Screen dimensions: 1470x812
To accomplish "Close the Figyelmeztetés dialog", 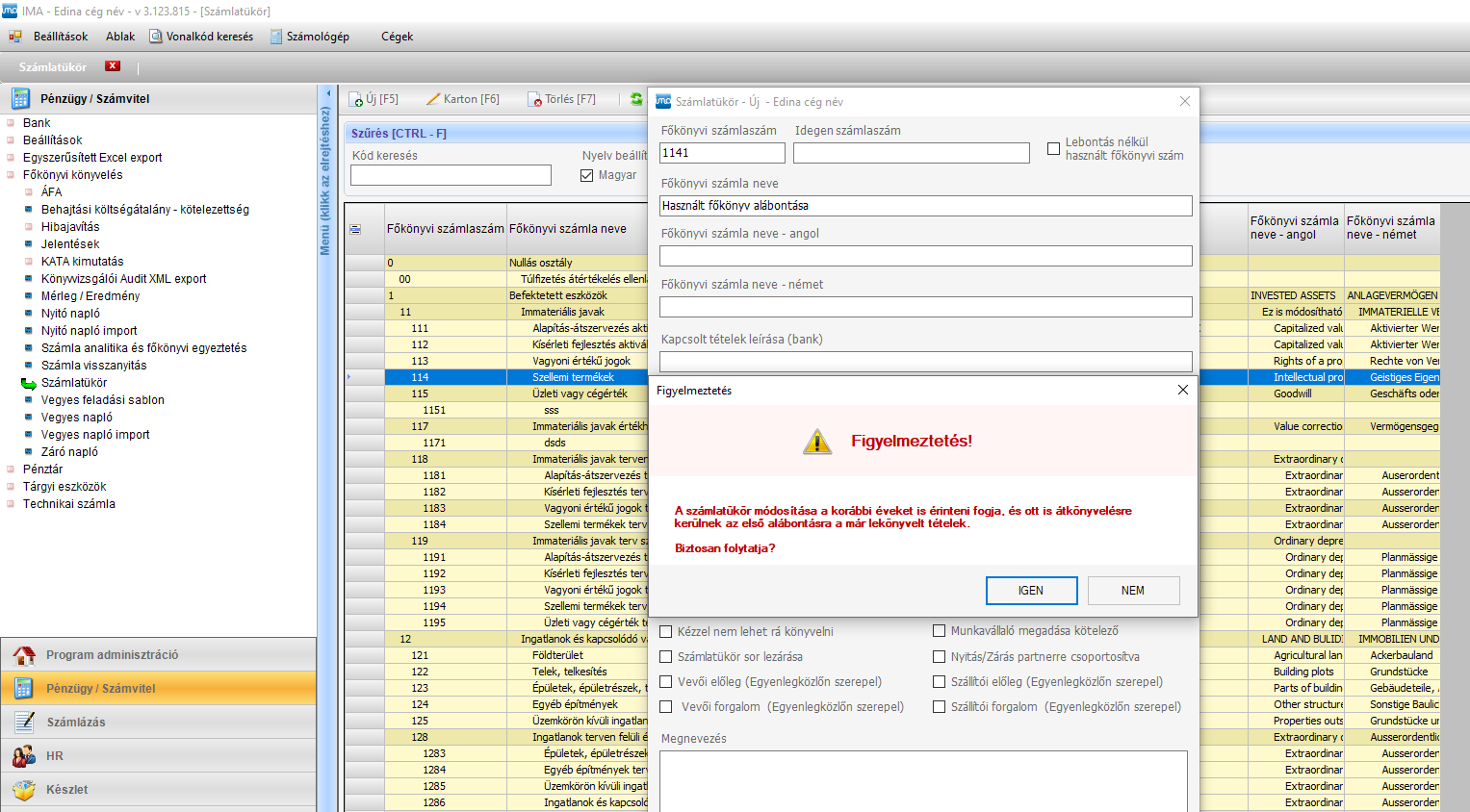I will [1183, 390].
